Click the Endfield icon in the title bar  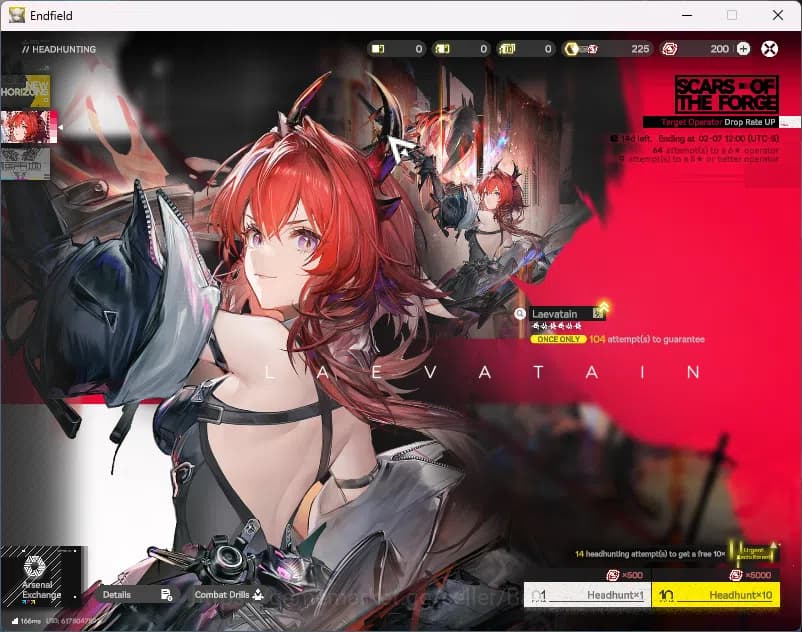pyautogui.click(x=16, y=15)
